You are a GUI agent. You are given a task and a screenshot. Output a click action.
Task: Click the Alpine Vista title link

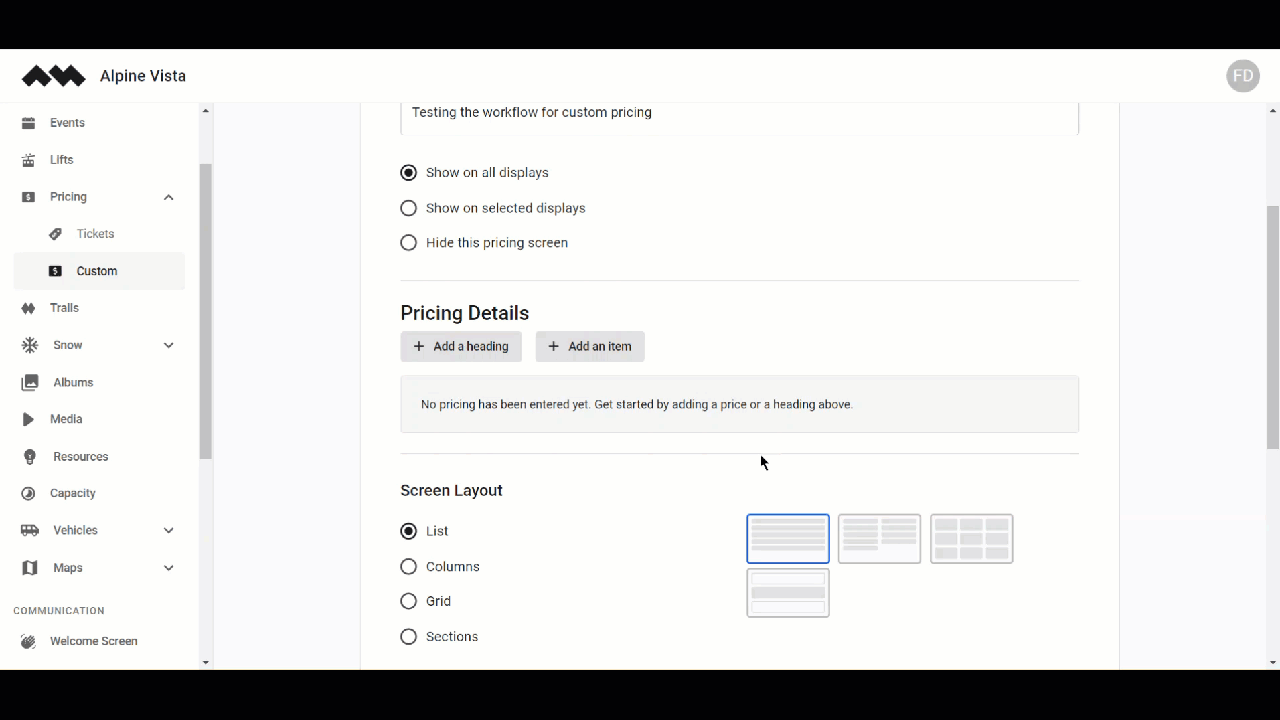(x=143, y=76)
